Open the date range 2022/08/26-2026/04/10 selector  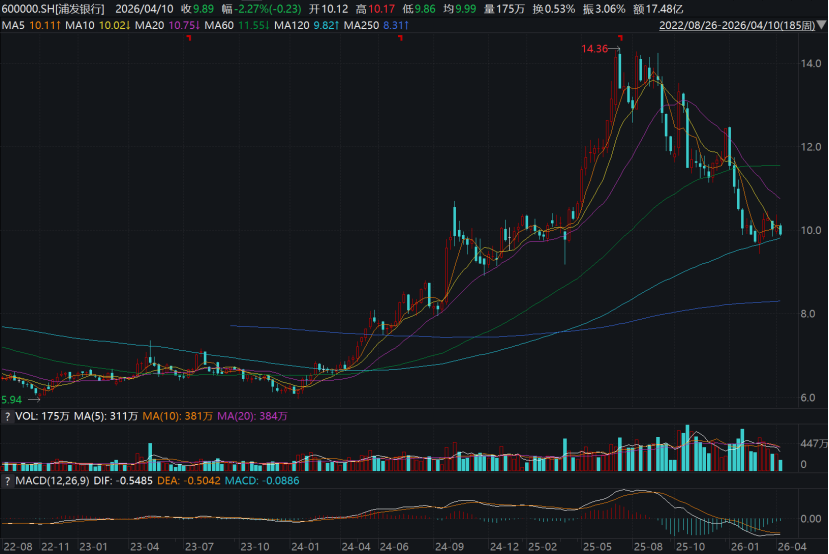pyautogui.click(x=734, y=23)
